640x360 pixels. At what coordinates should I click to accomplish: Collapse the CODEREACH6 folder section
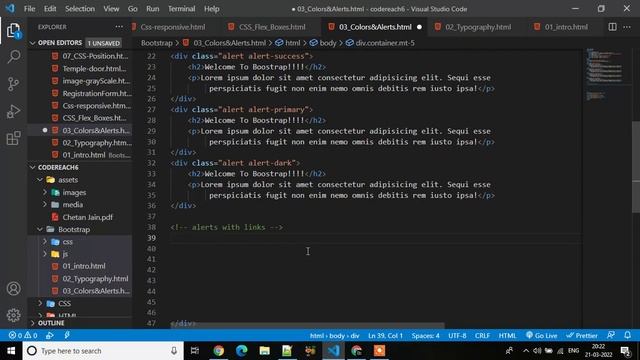33,167
